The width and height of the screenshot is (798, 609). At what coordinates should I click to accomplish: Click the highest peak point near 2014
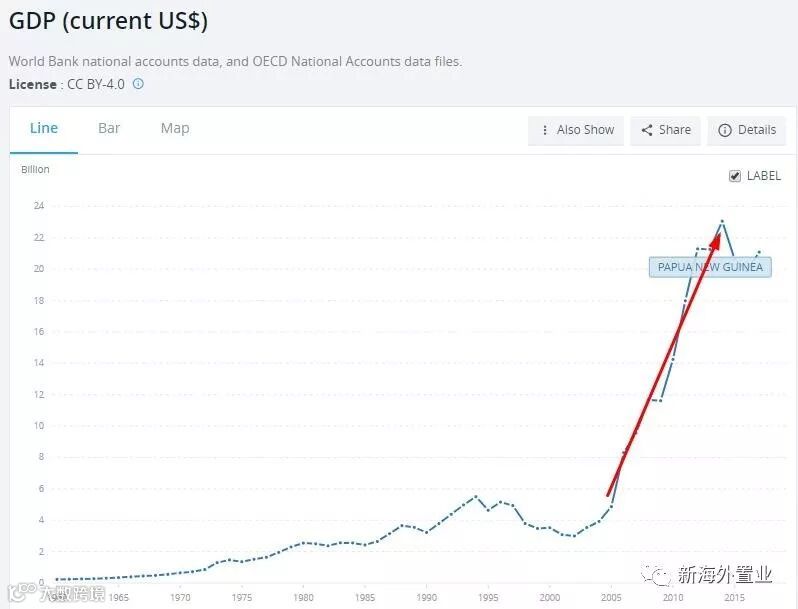(722, 221)
